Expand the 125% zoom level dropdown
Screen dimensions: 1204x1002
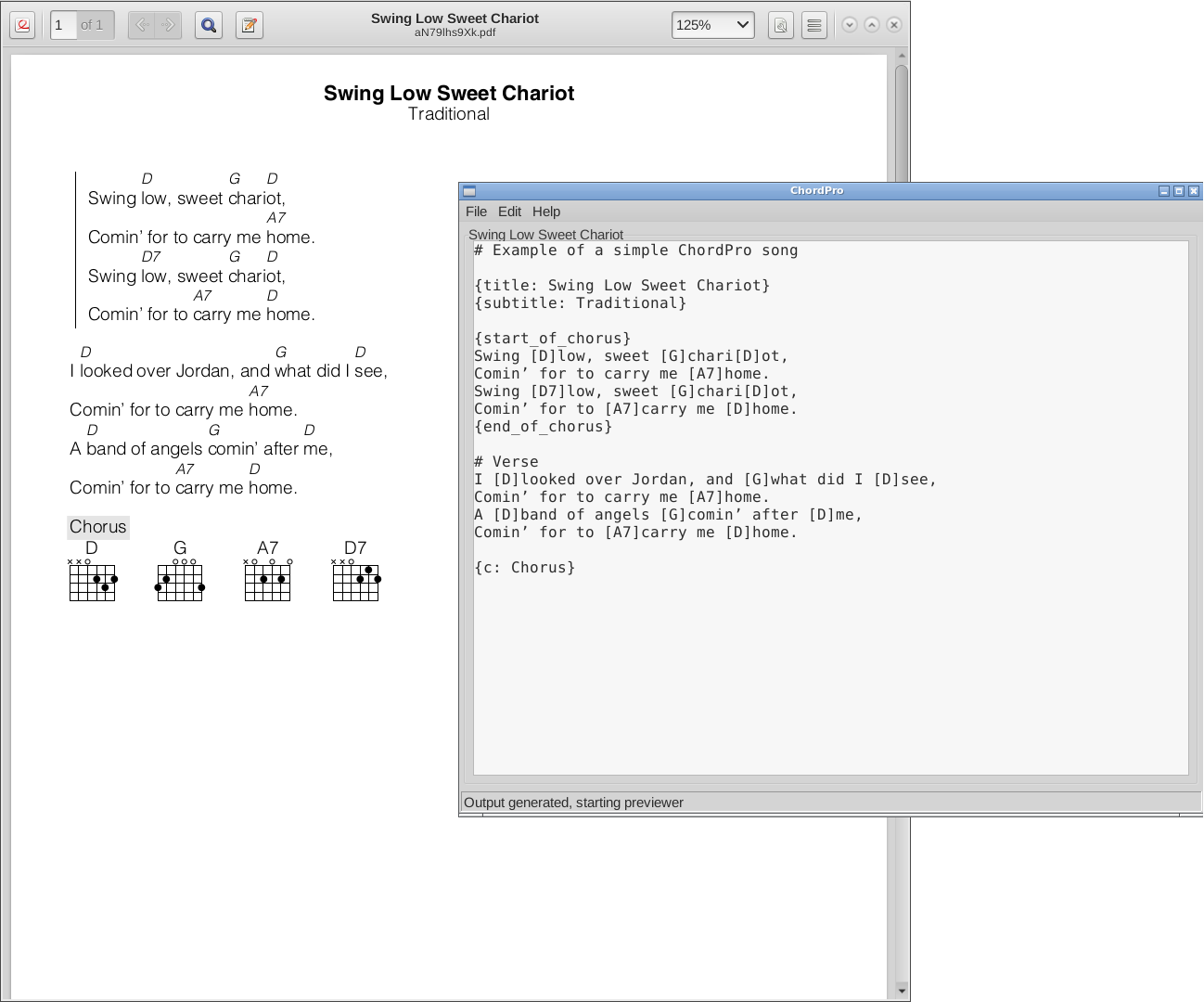coord(712,25)
